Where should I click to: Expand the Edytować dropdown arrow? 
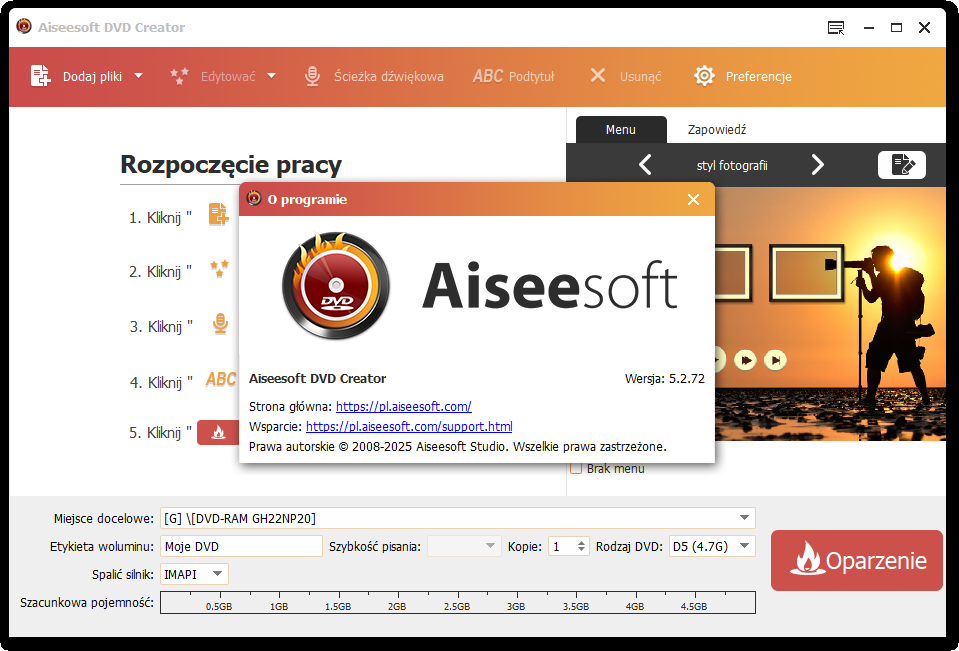coord(272,76)
